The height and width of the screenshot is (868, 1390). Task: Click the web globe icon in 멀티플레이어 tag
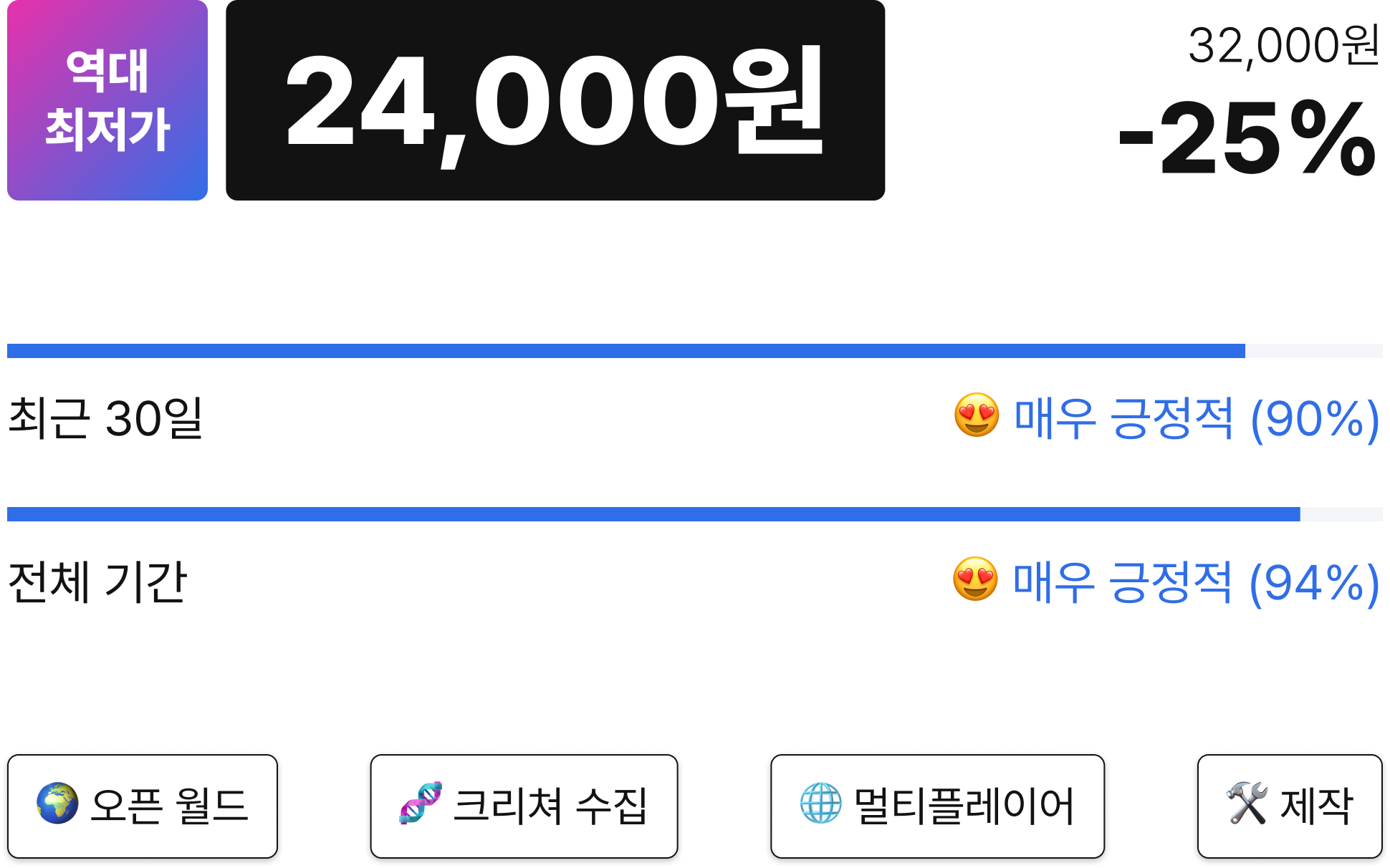(x=821, y=804)
